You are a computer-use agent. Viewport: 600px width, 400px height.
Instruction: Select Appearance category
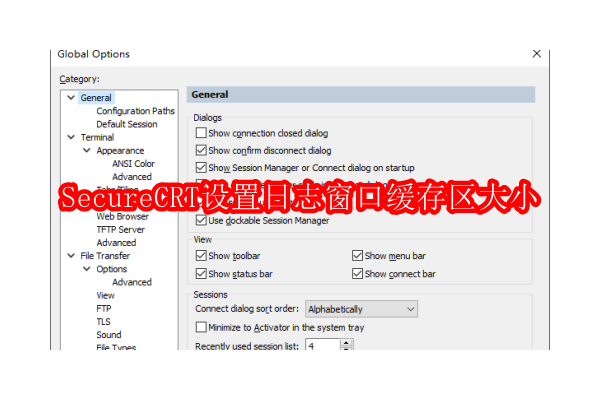pos(120,150)
